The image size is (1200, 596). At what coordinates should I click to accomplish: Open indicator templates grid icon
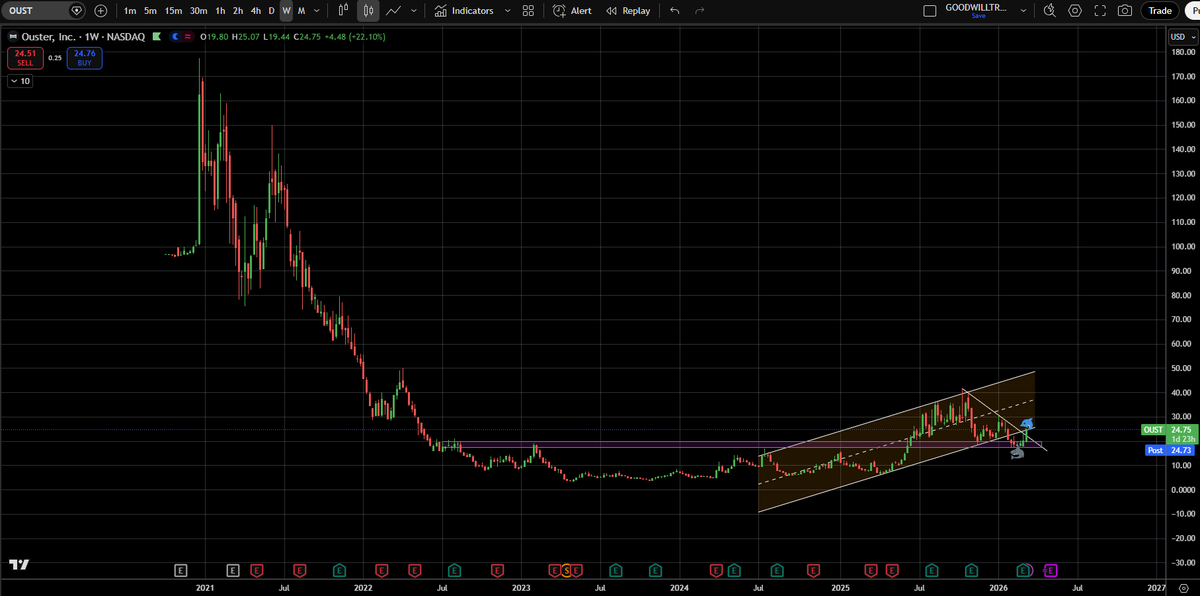point(528,11)
